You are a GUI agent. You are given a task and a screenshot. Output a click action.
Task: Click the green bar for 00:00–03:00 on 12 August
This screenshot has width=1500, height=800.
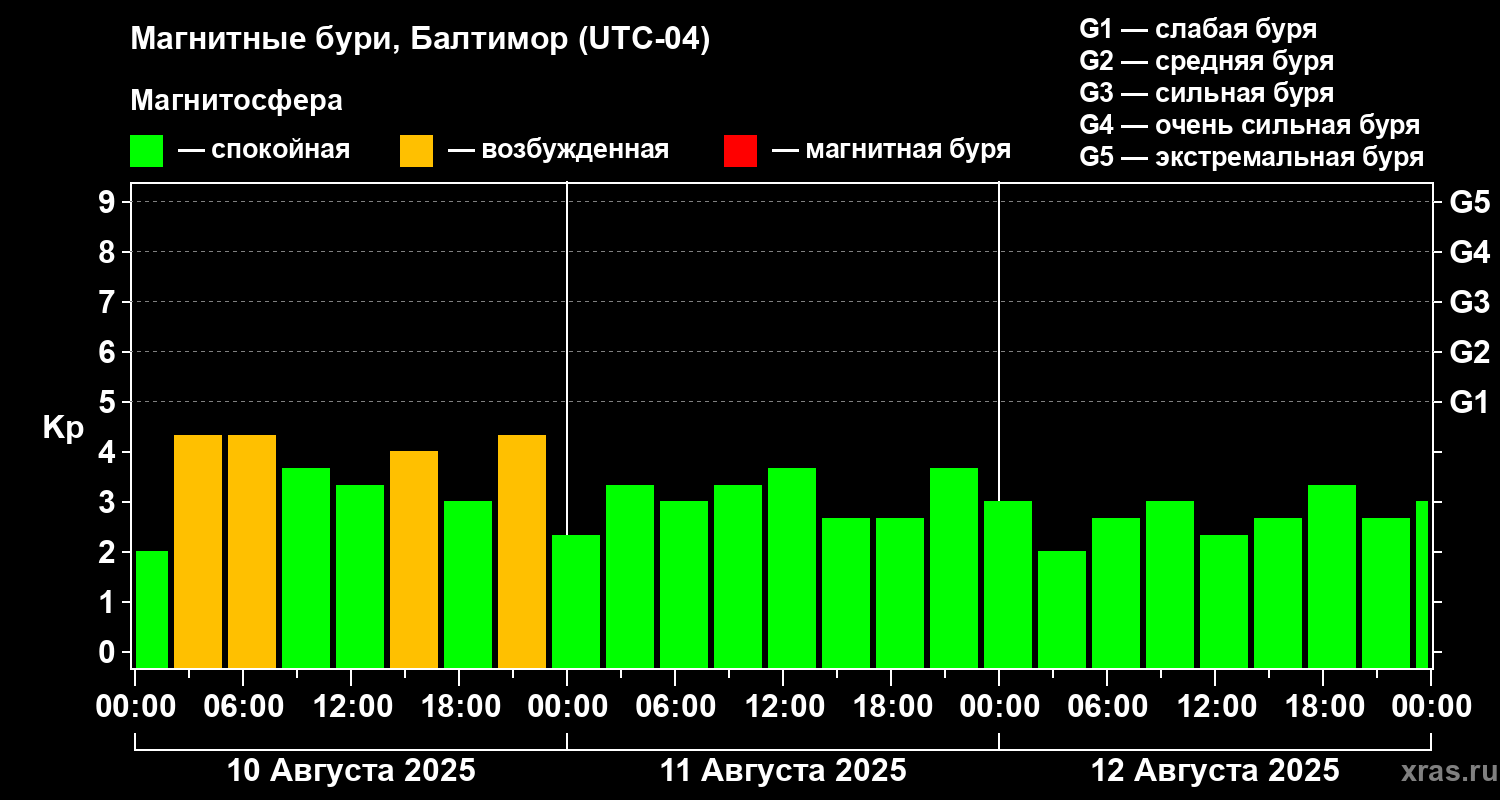(1008, 584)
